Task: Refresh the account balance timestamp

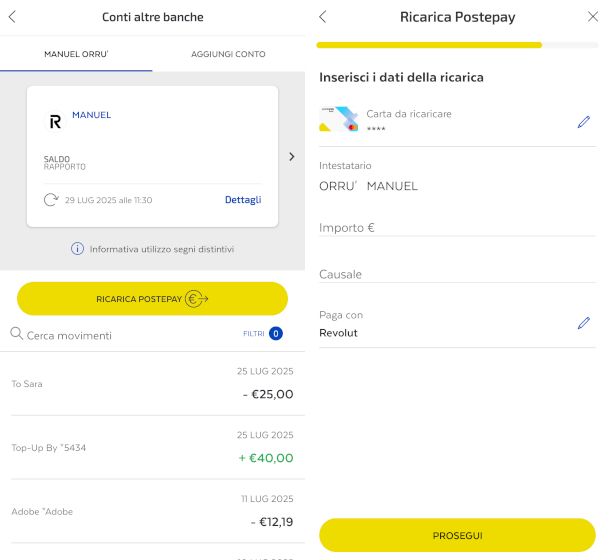Action: coord(51,200)
